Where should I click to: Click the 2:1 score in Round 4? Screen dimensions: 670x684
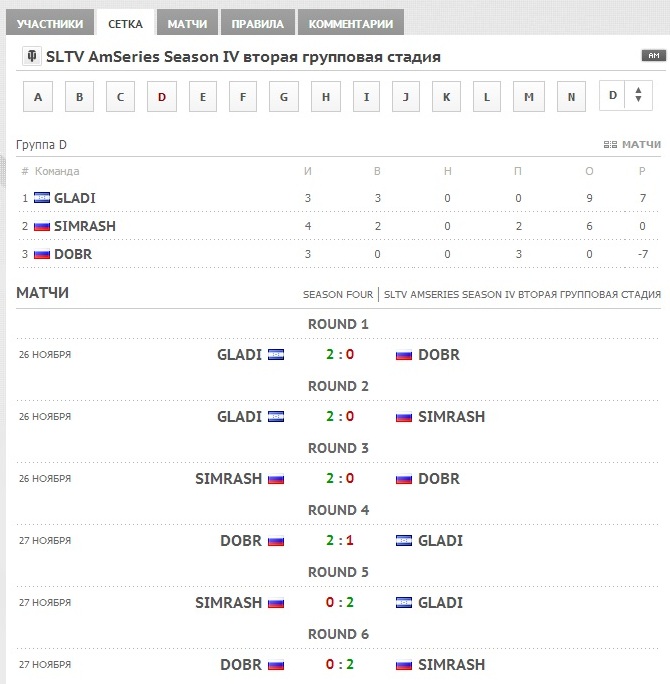coord(340,540)
